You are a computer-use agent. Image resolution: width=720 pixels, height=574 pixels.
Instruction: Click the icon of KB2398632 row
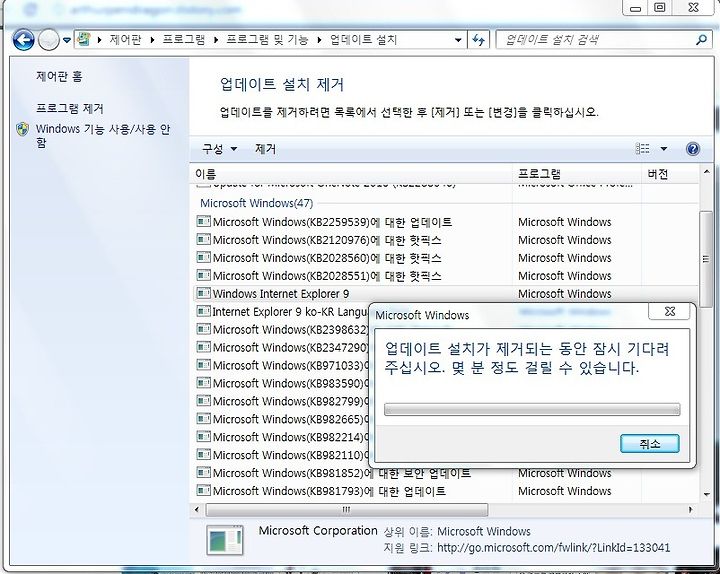(203, 329)
